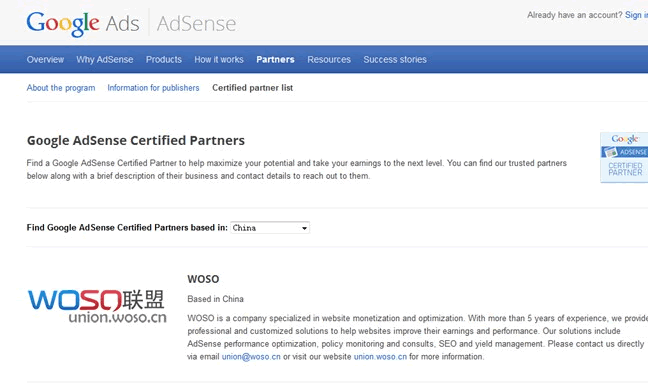The image size is (648, 392).
Task: Open About the program sub-link
Action: click(61, 88)
